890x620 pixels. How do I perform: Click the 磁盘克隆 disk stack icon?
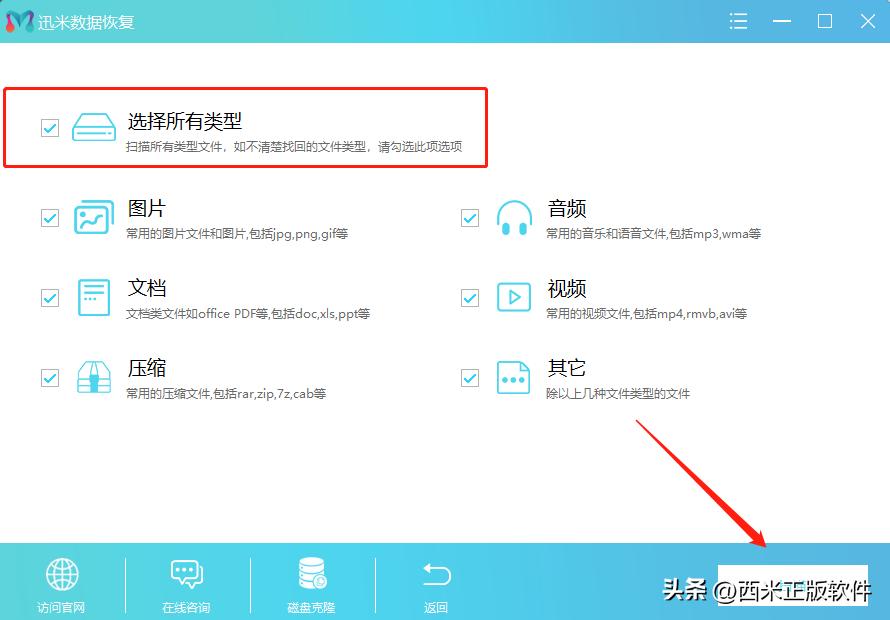click(x=310, y=573)
